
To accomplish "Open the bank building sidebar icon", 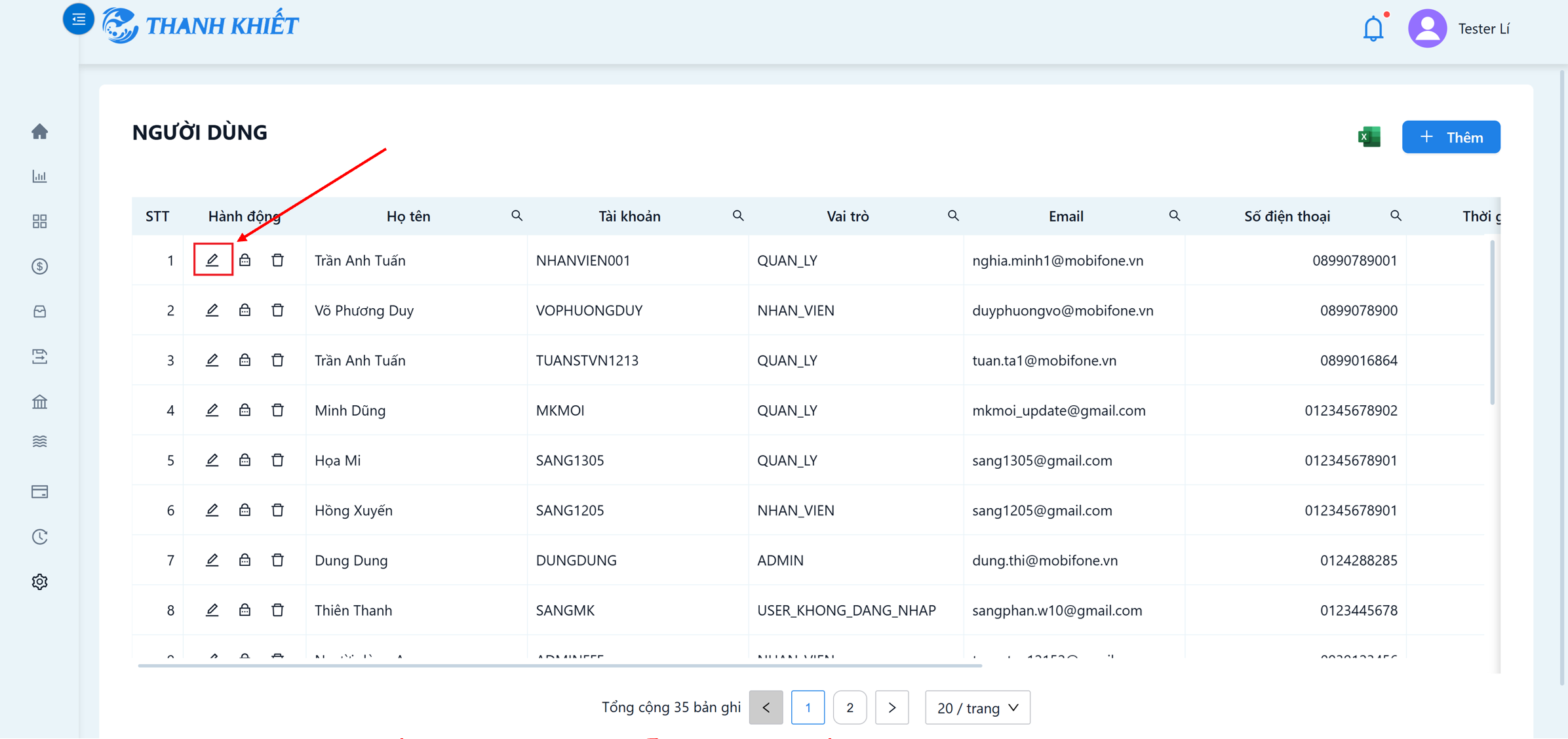I will click(x=40, y=401).
